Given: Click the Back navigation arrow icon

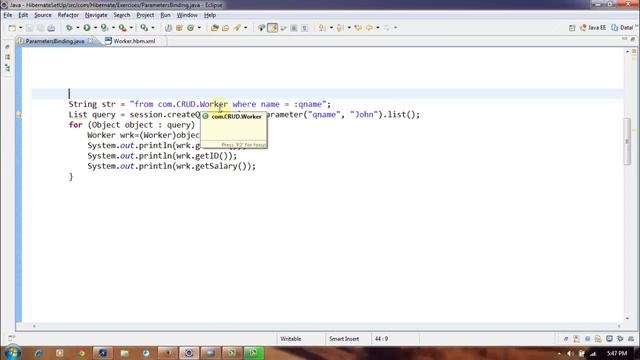Looking at the screenshot, I should tap(369, 28).
